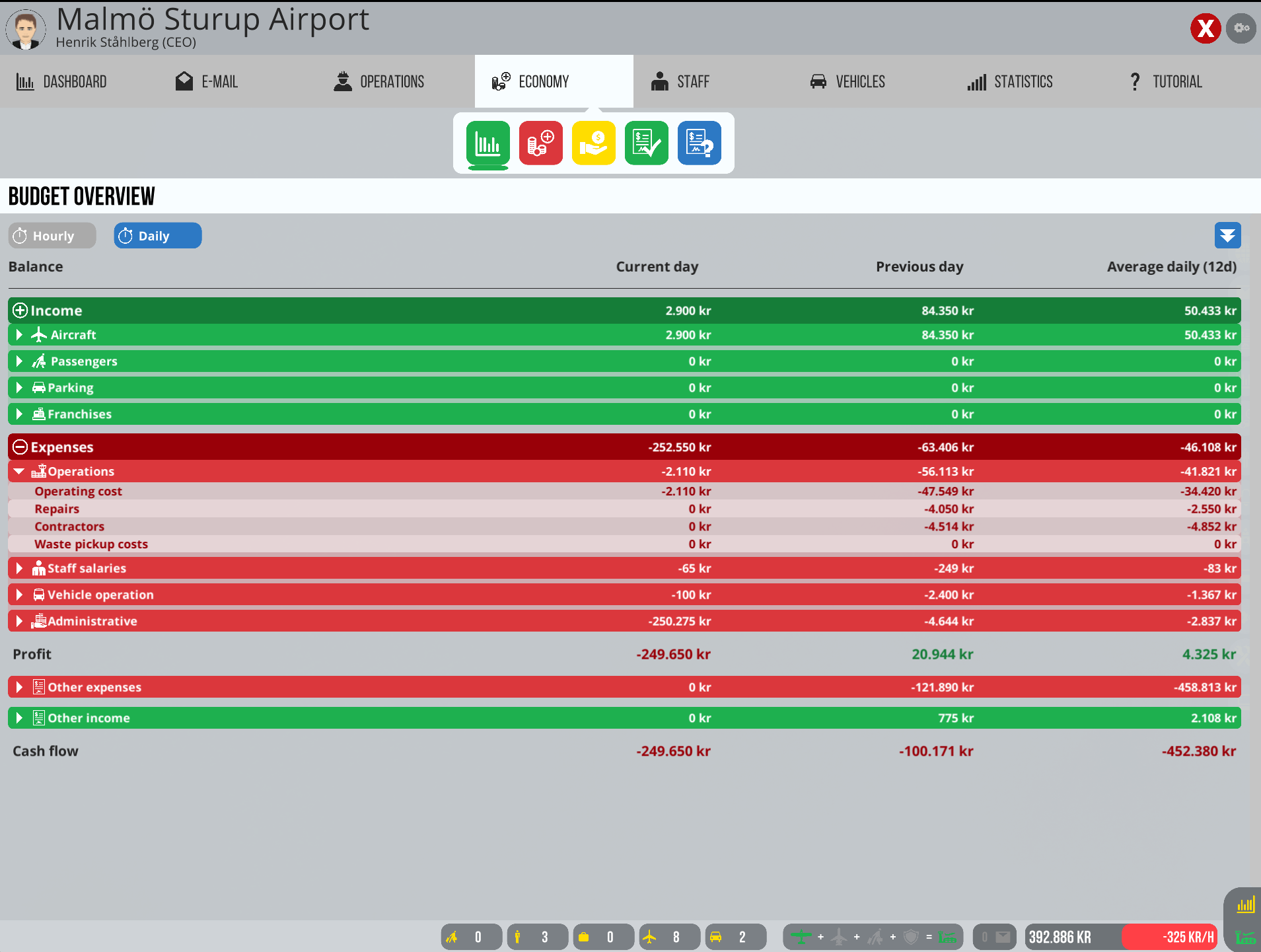Click the mail envelope icon in status bar
Viewport: 1261px width, 952px height.
(x=1003, y=937)
